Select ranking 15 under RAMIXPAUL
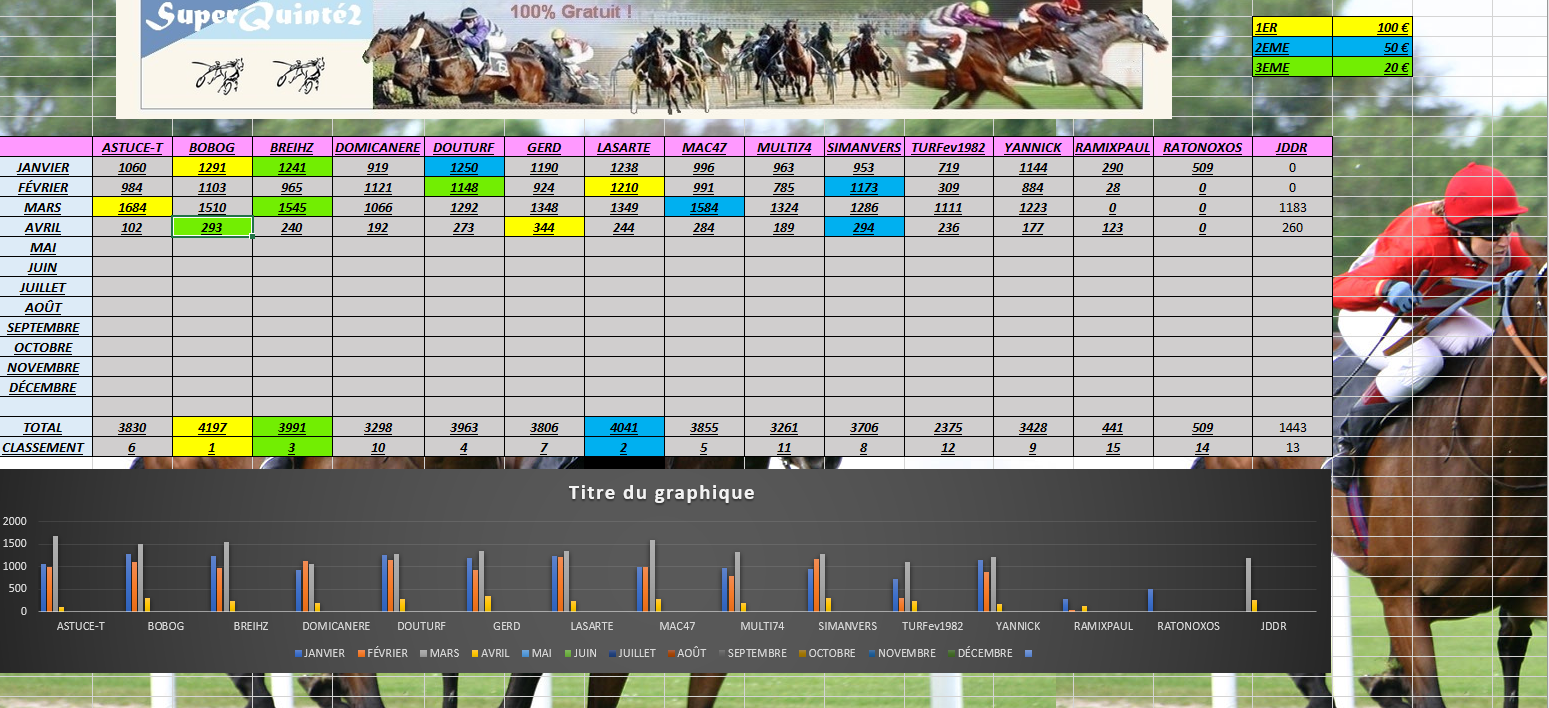1549x708 pixels. coord(1113,447)
